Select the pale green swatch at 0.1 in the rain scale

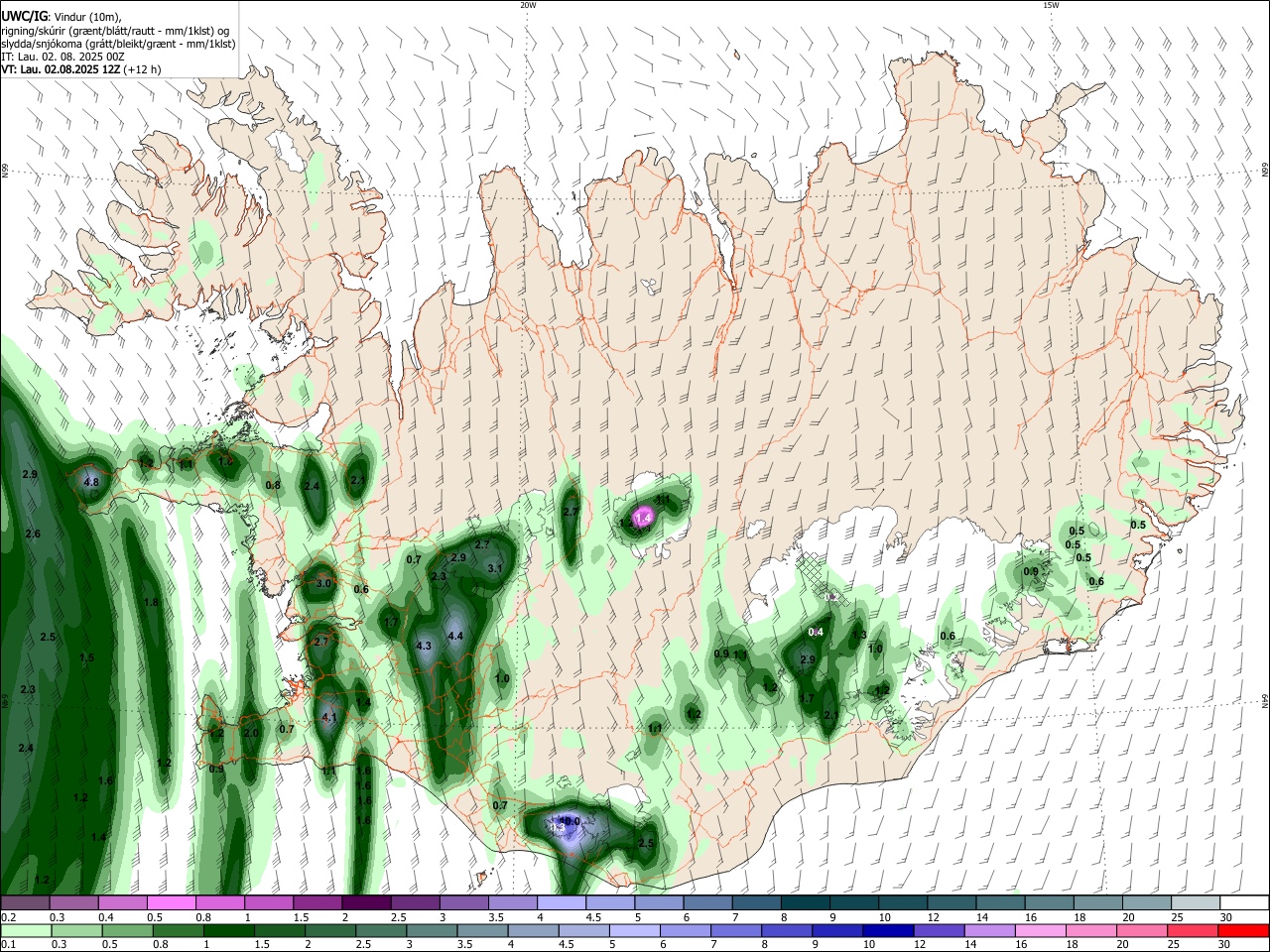click(25, 930)
